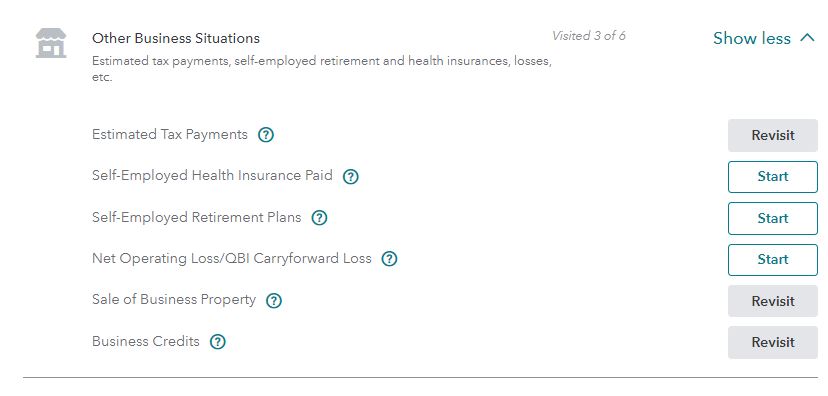Click help icon next to Sale of Business Property
This screenshot has height=396, width=828.
[274, 300]
